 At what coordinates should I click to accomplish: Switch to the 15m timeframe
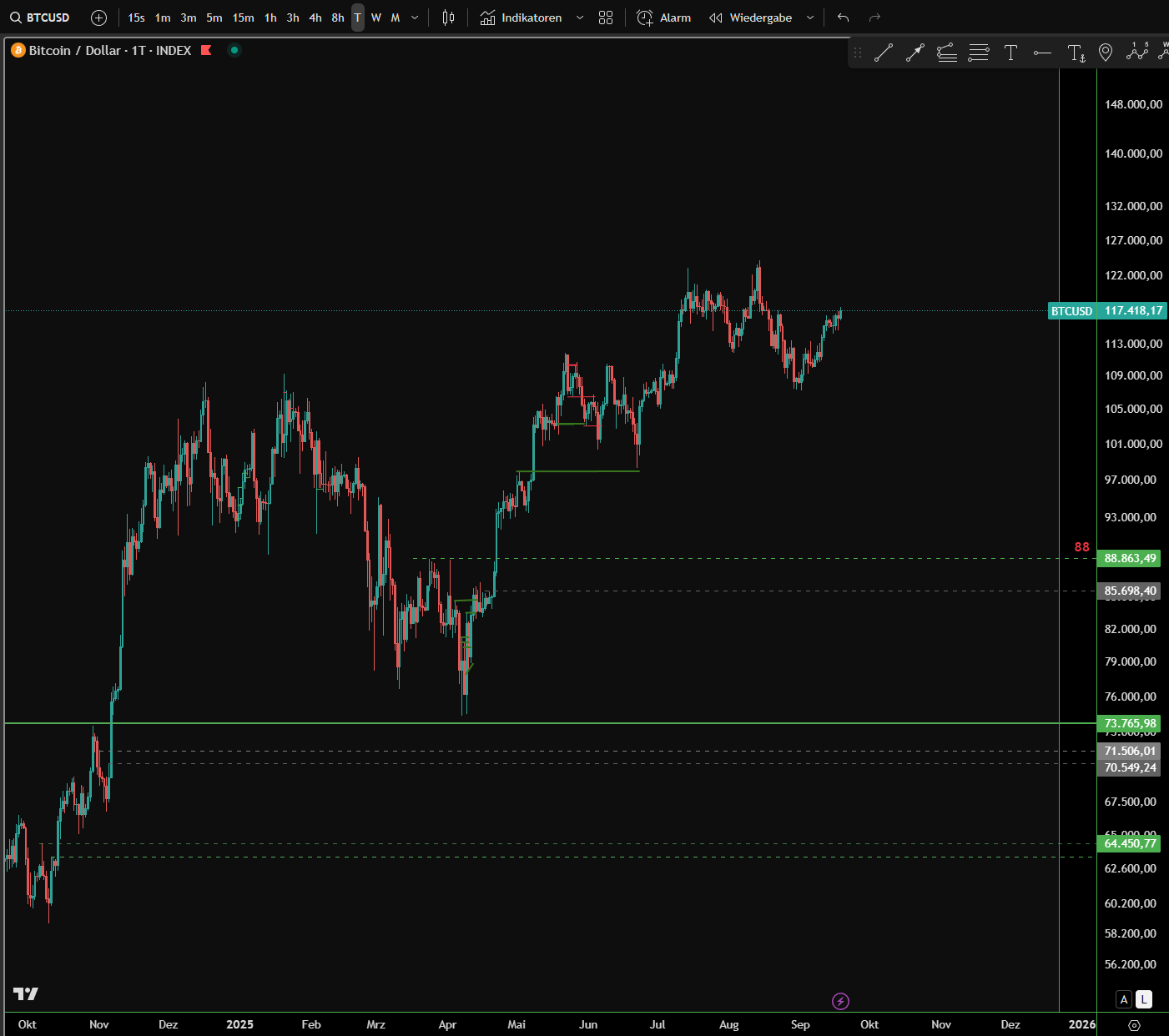point(243,18)
